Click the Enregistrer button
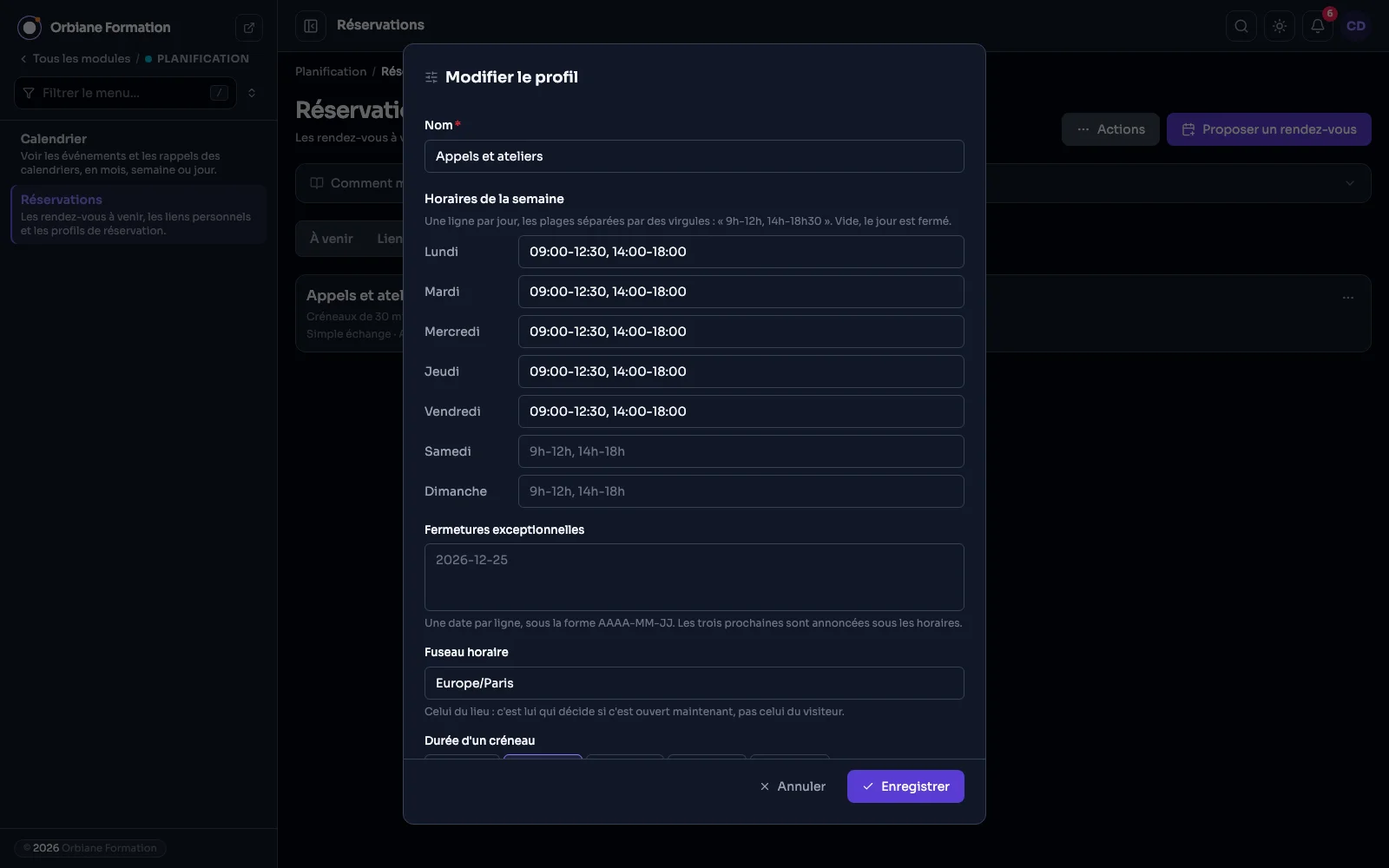 point(905,786)
